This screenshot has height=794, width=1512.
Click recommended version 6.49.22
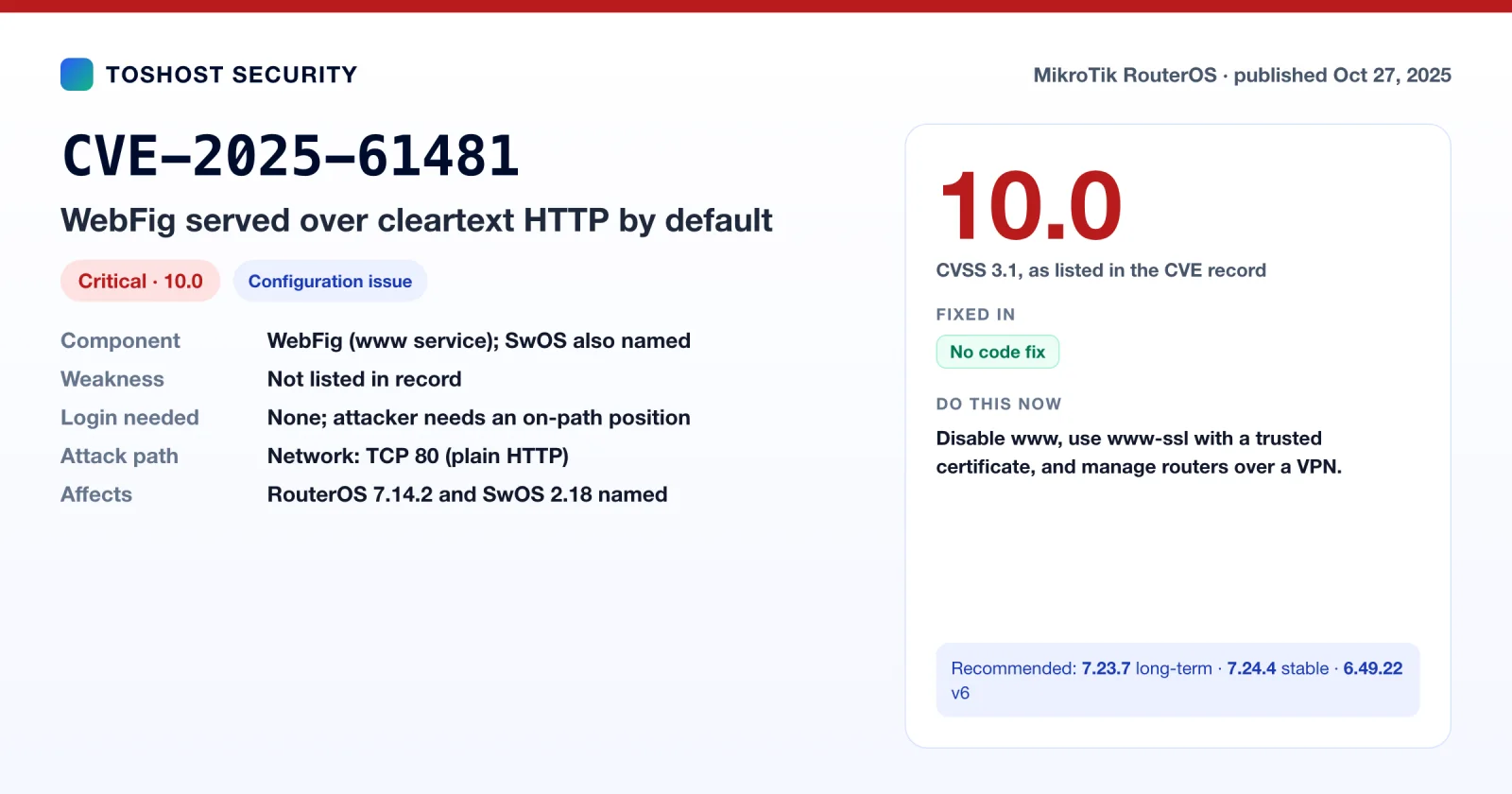pyautogui.click(x=1372, y=668)
